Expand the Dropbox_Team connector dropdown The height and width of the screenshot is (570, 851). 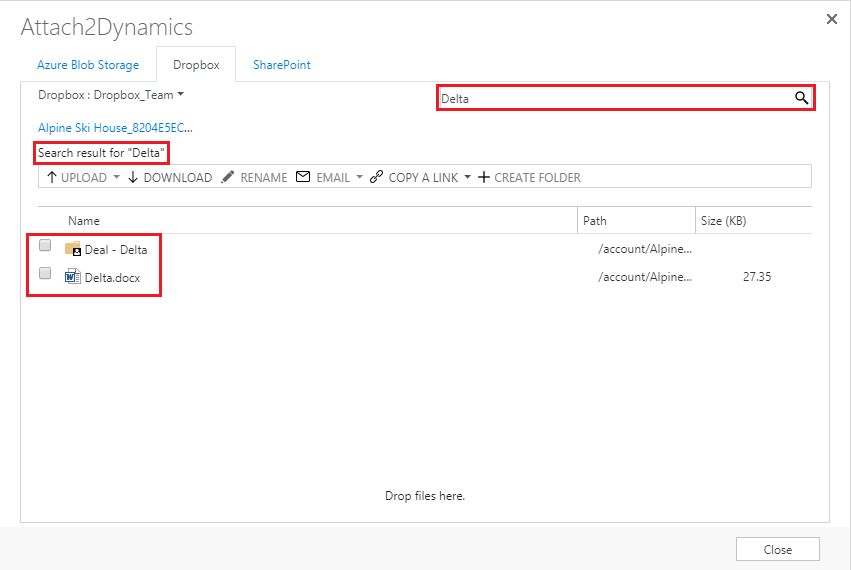180,94
